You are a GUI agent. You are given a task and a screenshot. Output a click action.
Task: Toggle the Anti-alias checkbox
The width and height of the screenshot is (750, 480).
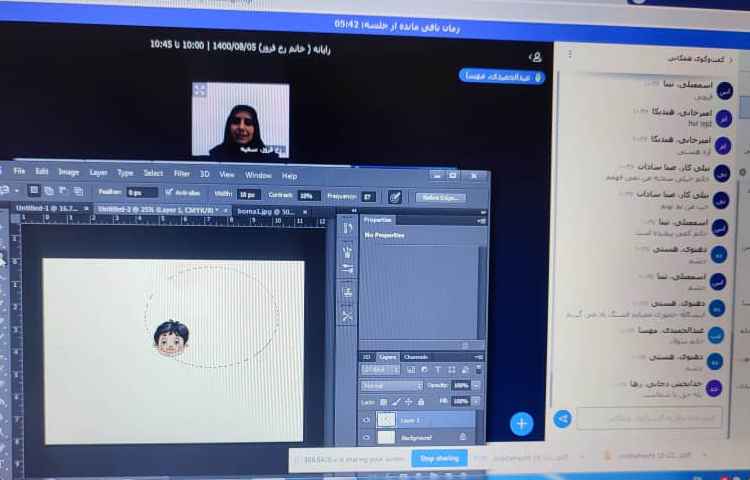(168, 192)
